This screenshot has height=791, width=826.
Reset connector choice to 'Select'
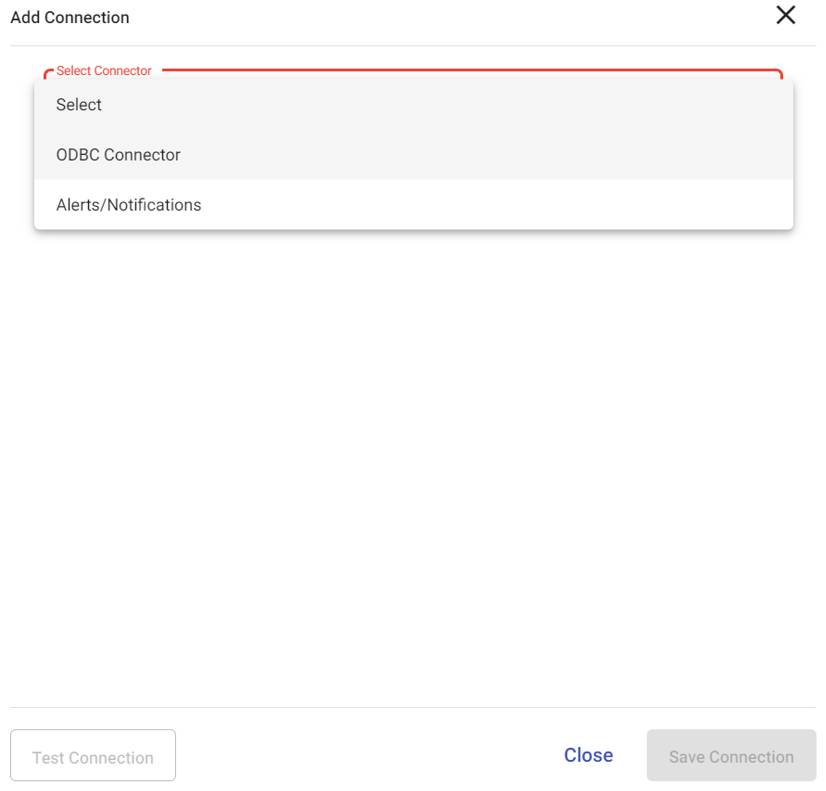(x=414, y=105)
